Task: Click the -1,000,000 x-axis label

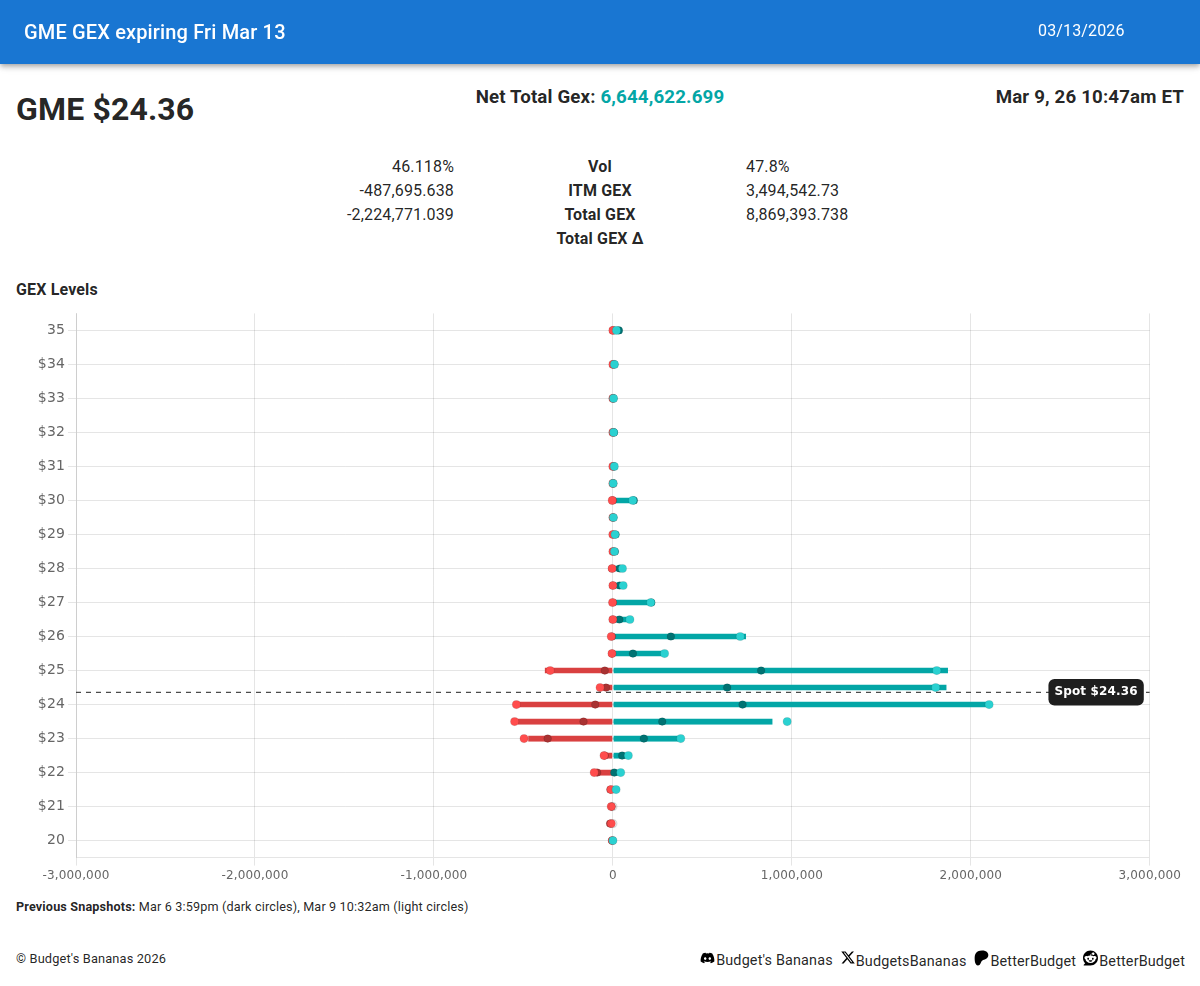Action: click(x=433, y=874)
